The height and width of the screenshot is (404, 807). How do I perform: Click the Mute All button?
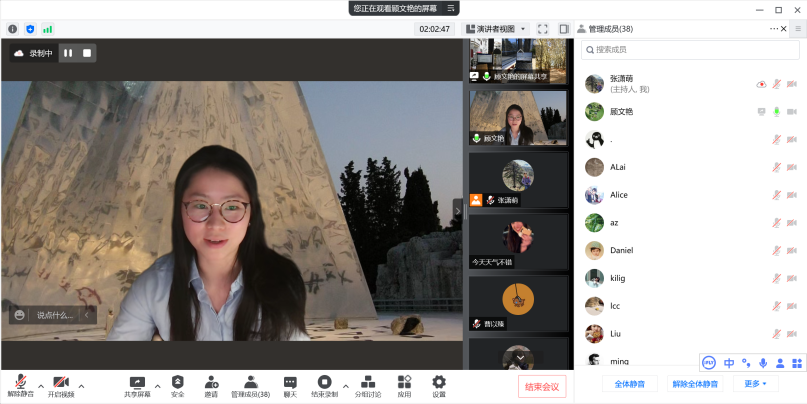[x=629, y=383]
